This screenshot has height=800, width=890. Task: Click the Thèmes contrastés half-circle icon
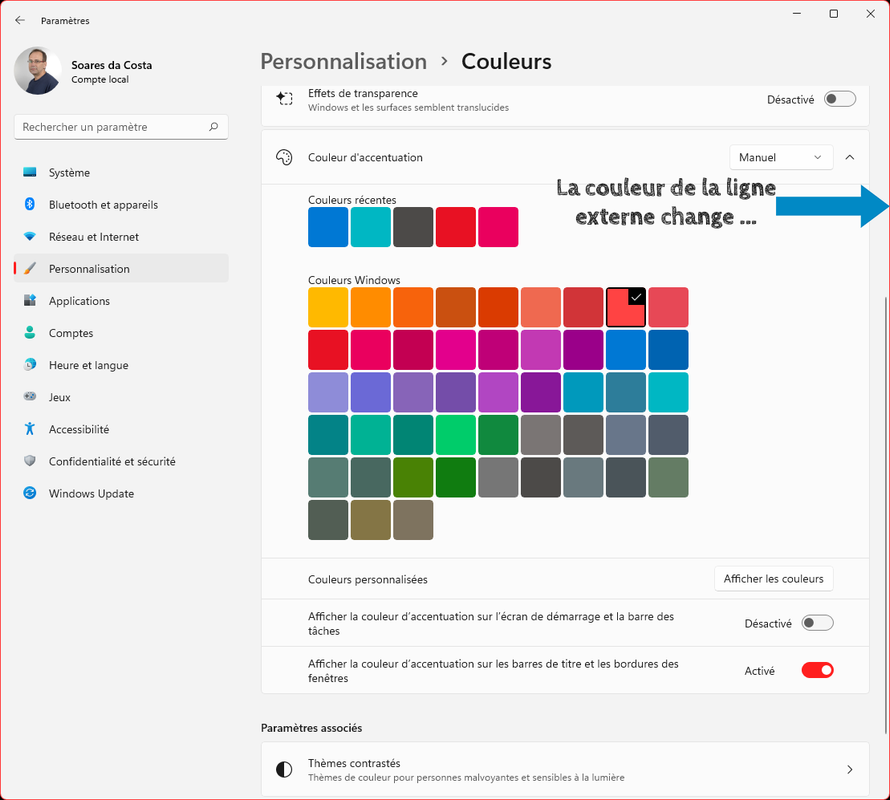click(284, 769)
